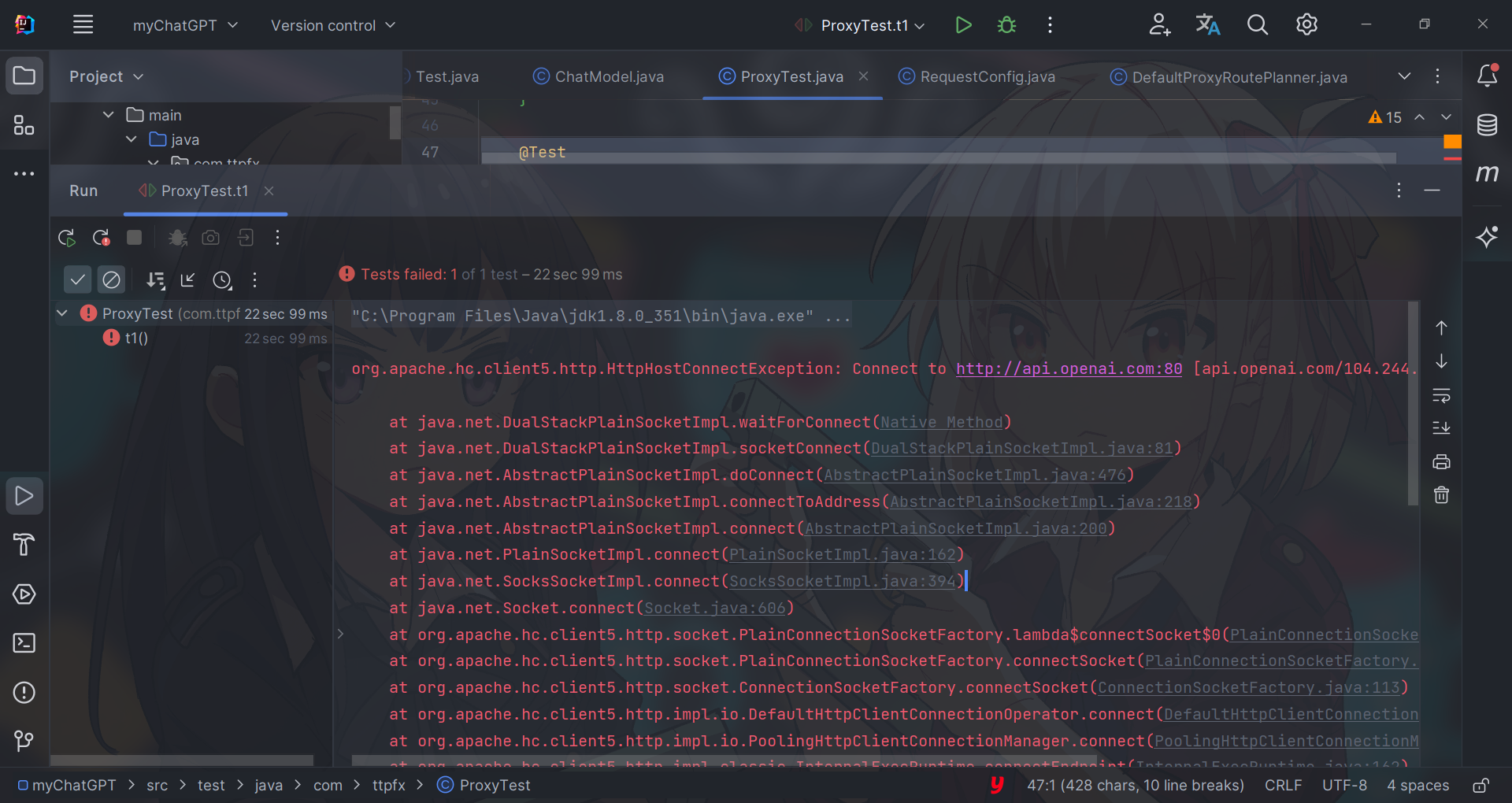Image resolution: width=1512 pixels, height=803 pixels.
Task: Collapse the failed ProxyTest test node
Action: pyautogui.click(x=61, y=313)
